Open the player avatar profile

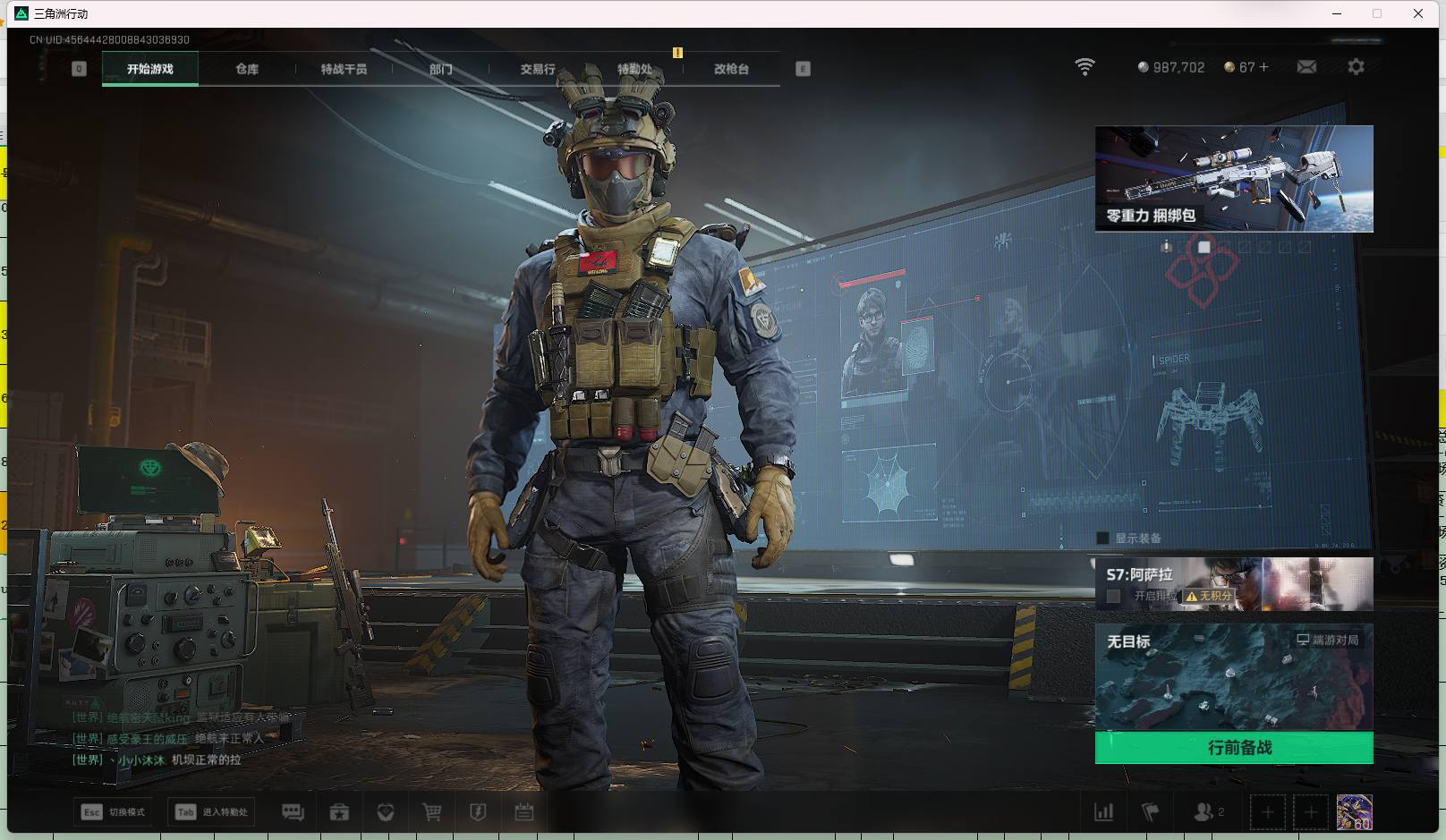[1354, 812]
